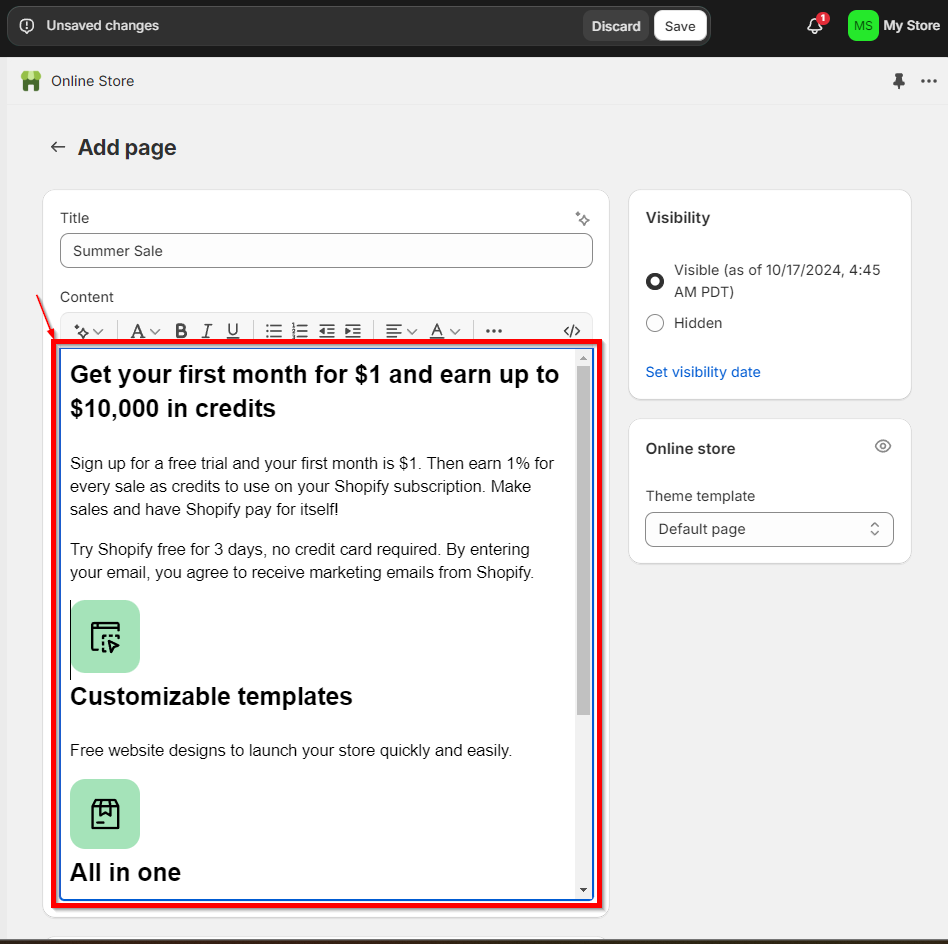
Task: Select the All in one box image
Action: (105, 814)
